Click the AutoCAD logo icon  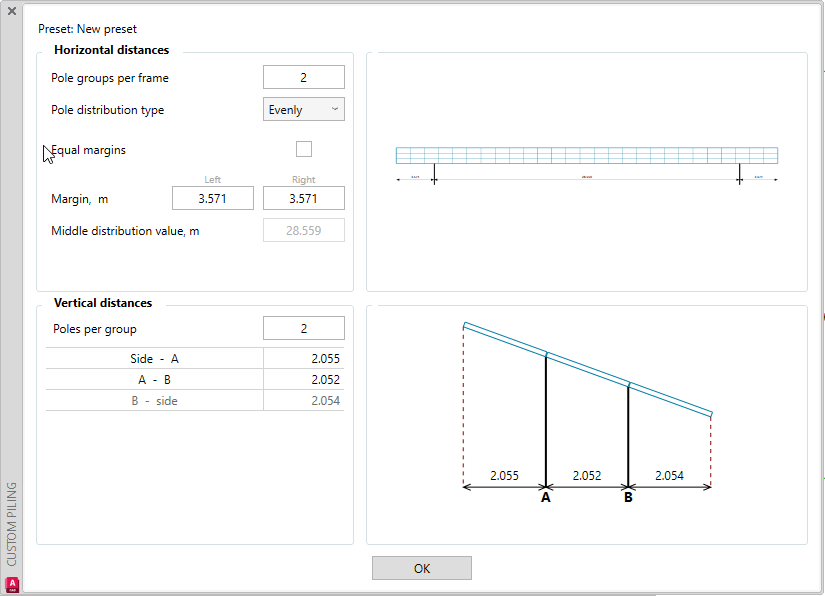coord(12,584)
